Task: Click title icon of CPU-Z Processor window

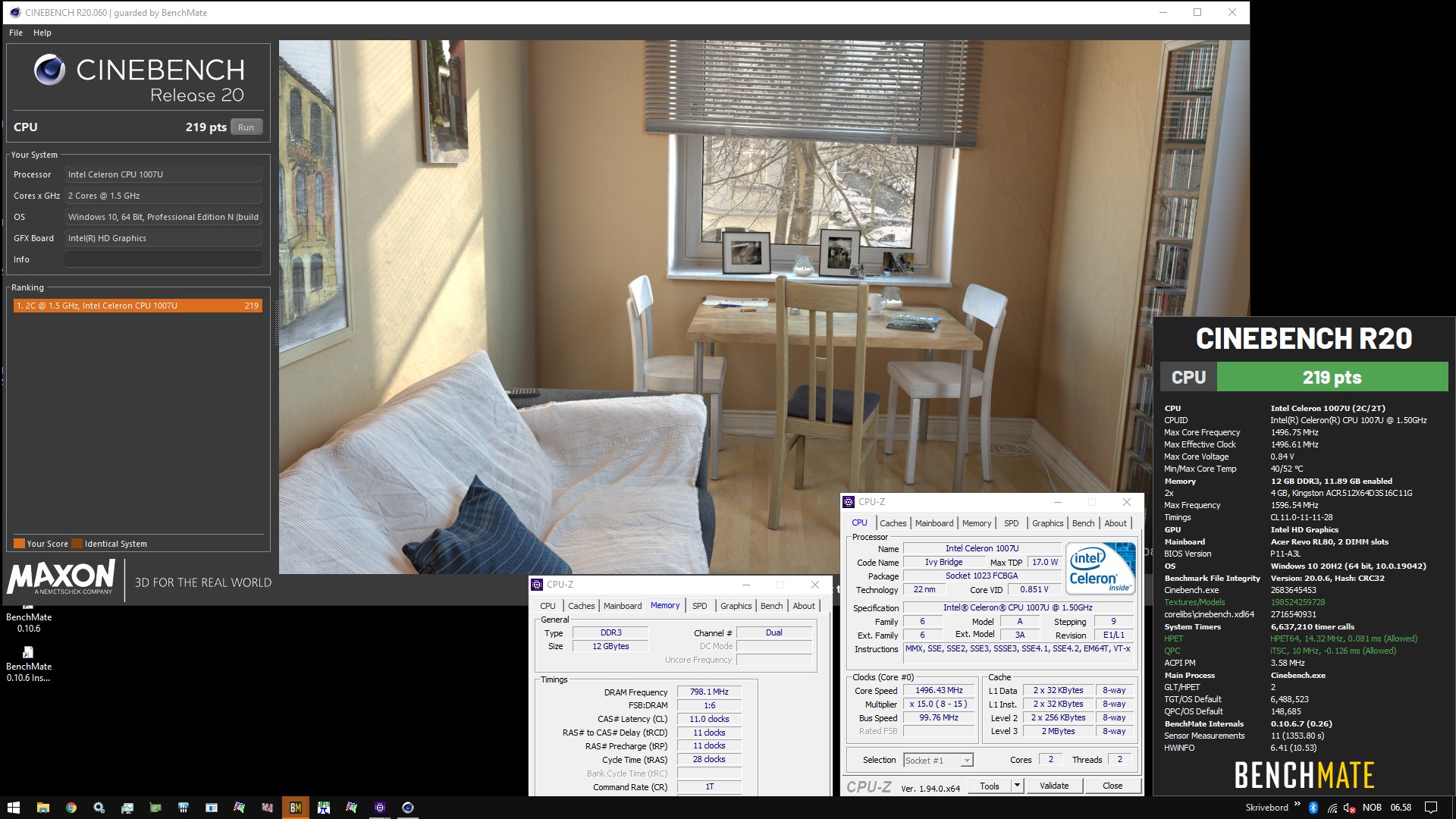Action: (849, 502)
